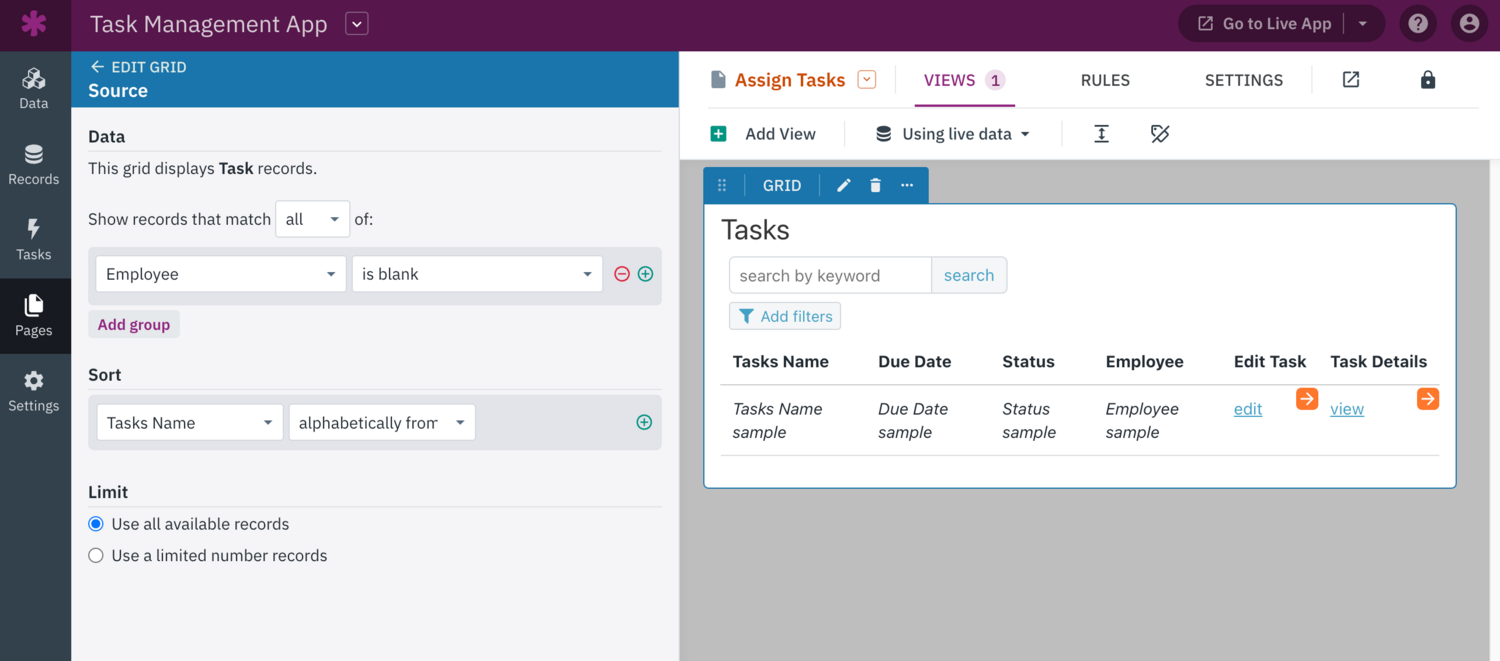
Task: Choose 'Use a limited number records'
Action: 95,555
